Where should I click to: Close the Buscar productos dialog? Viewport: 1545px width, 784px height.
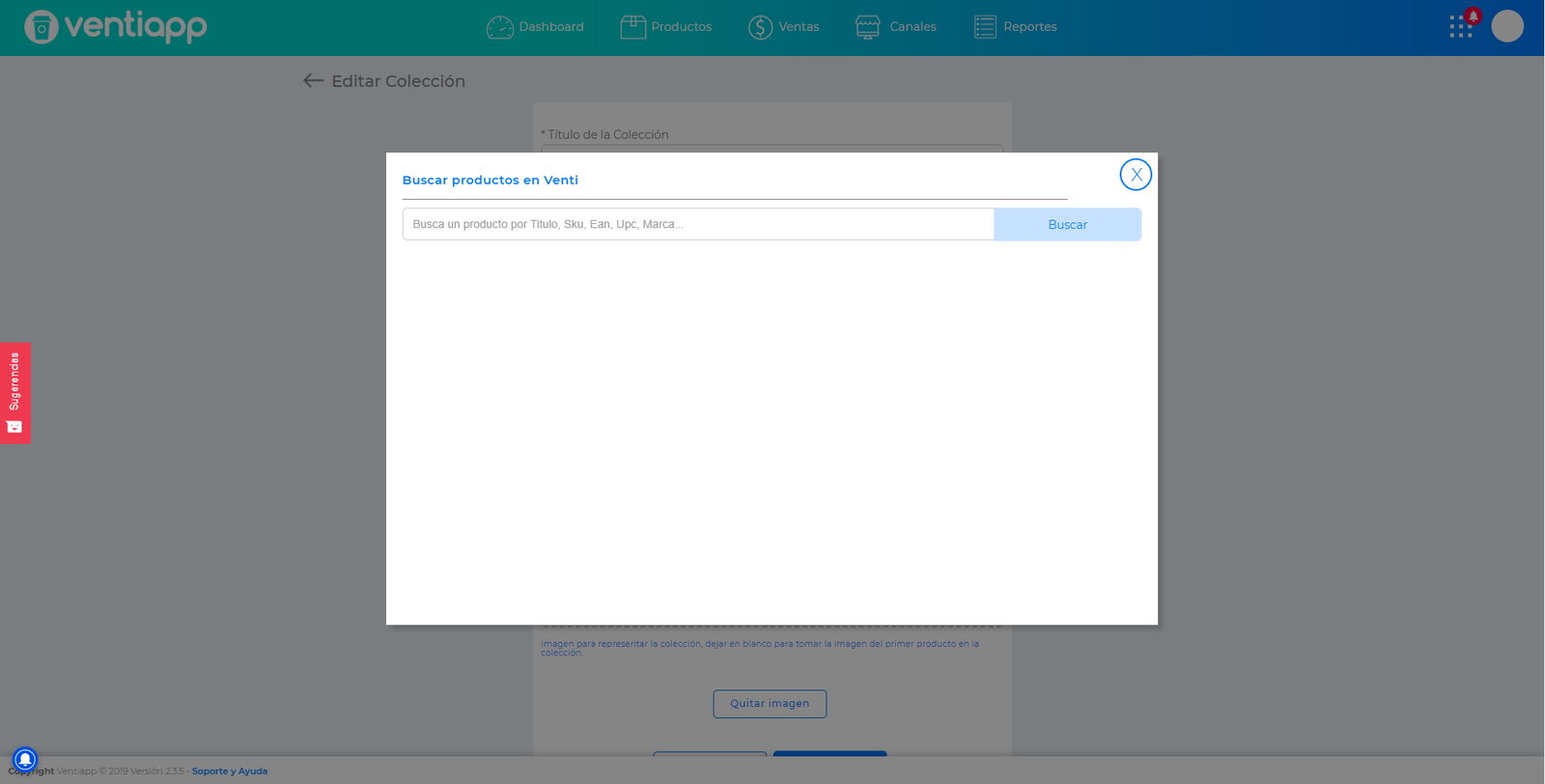(1136, 175)
